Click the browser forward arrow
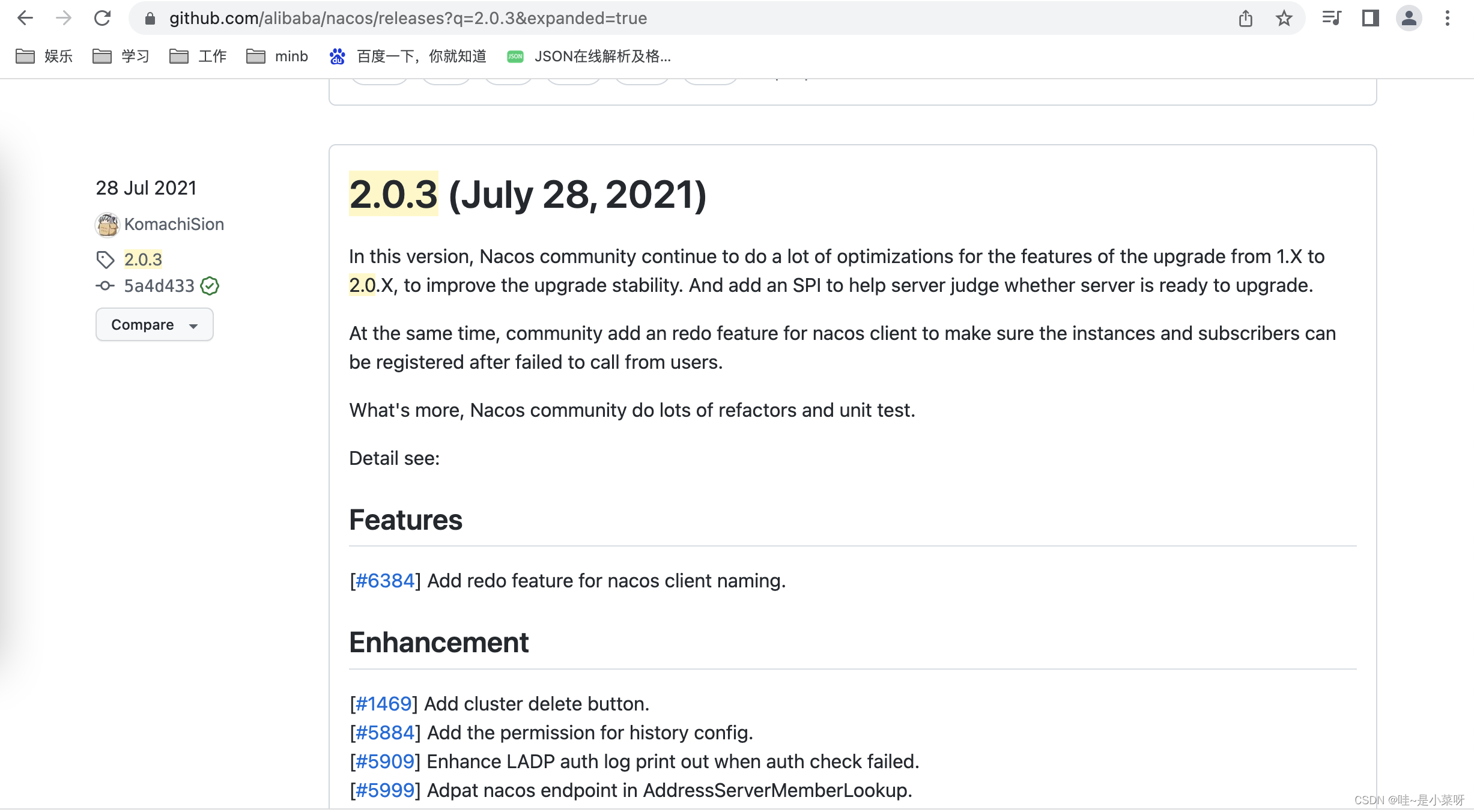1474x812 pixels. (x=64, y=19)
